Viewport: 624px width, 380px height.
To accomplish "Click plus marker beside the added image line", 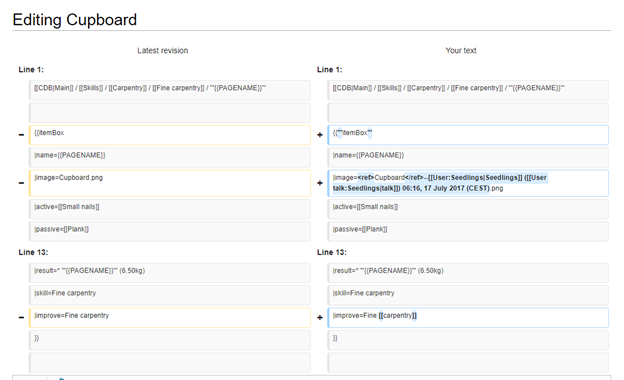I will click(x=320, y=183).
